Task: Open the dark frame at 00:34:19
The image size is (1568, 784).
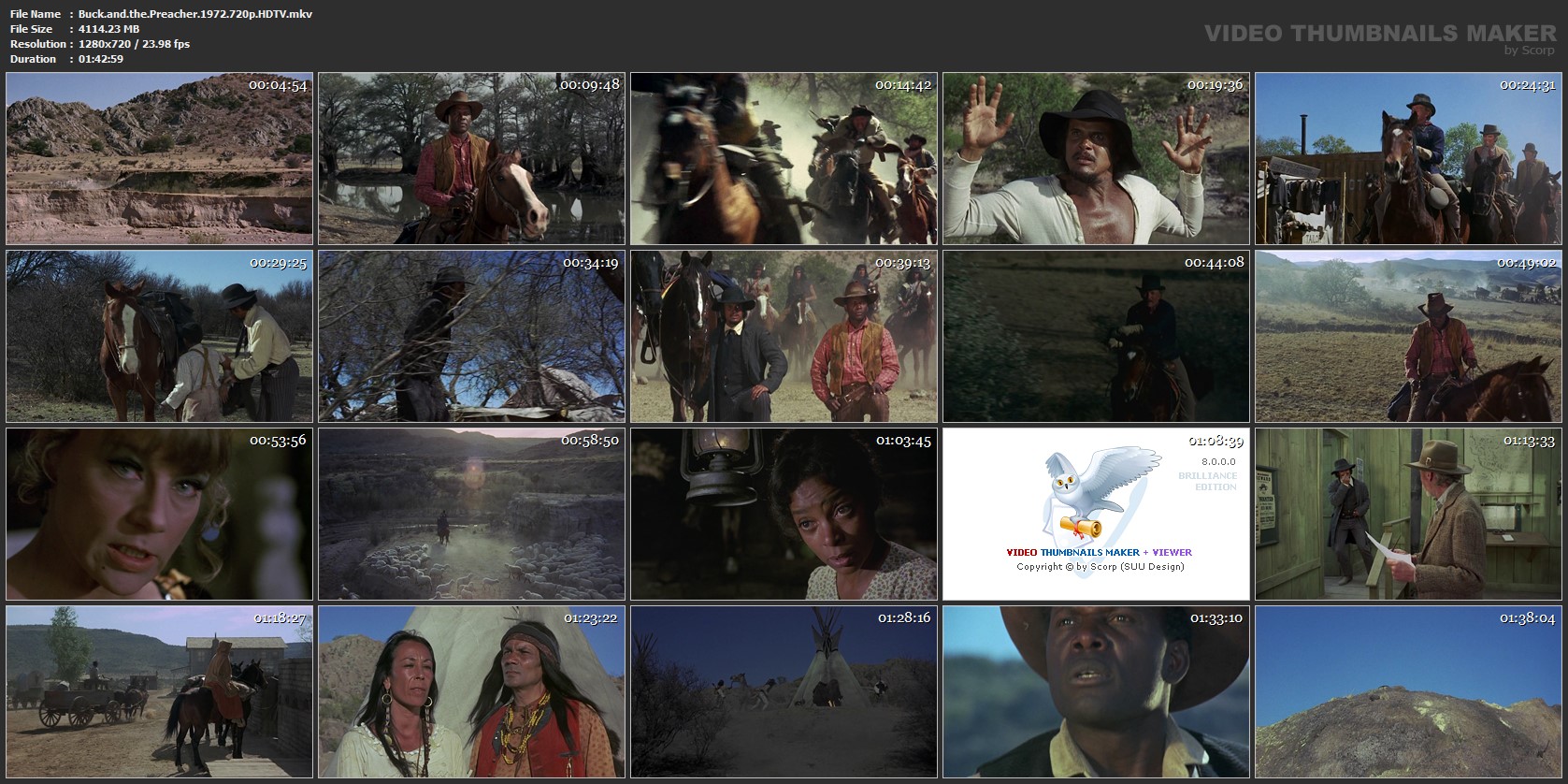Action: click(471, 336)
